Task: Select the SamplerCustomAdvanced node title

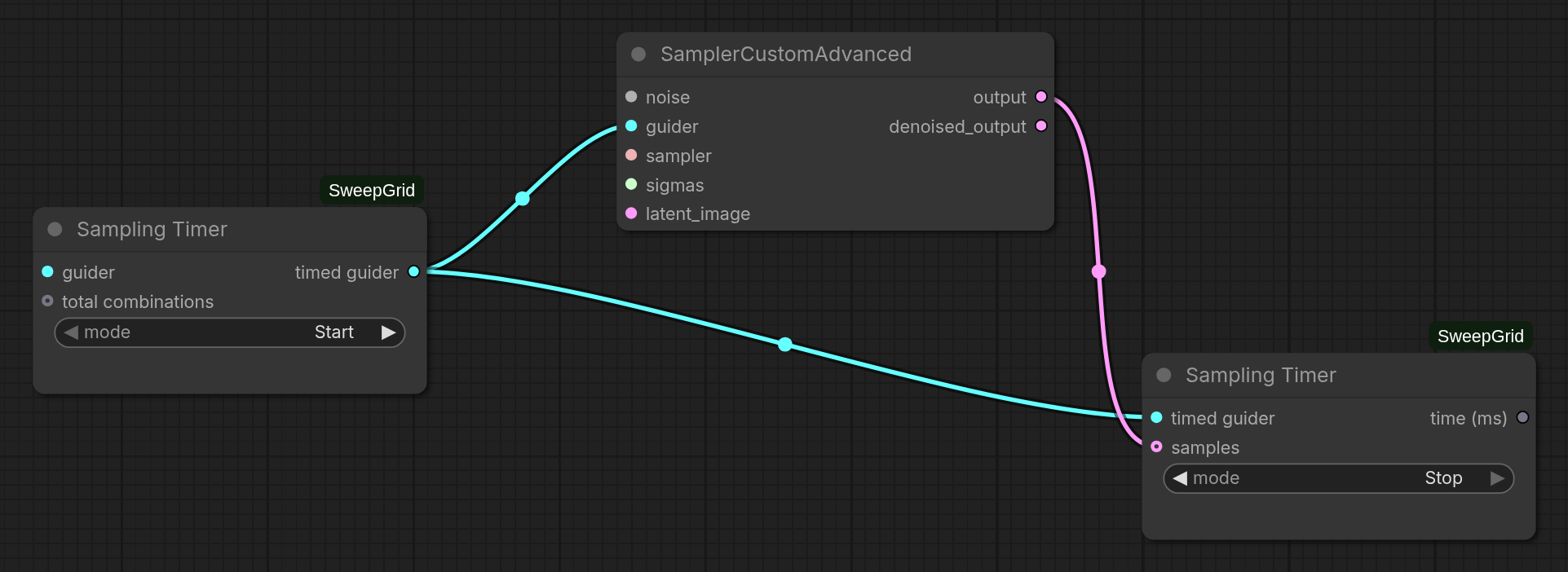Action: pos(786,54)
